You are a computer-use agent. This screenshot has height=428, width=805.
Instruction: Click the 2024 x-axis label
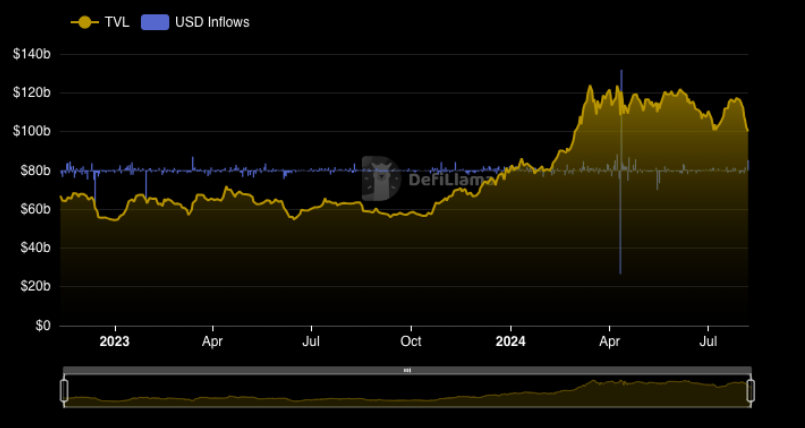point(510,341)
